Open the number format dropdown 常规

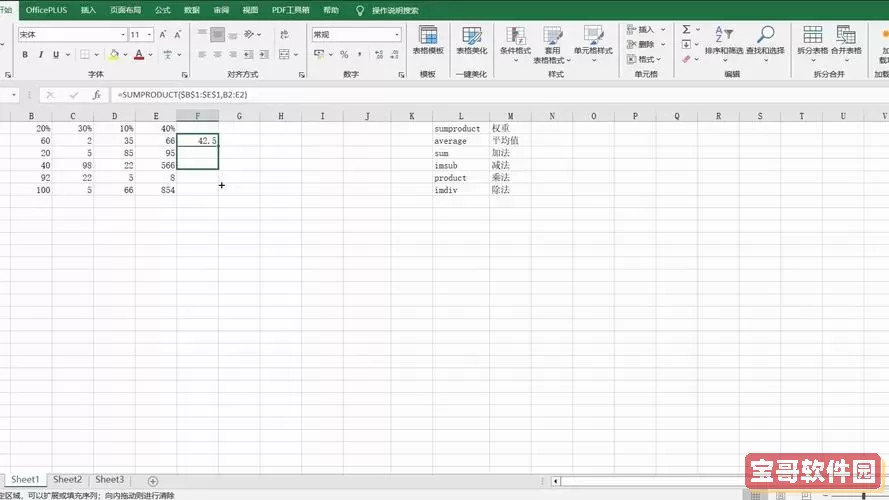click(397, 35)
